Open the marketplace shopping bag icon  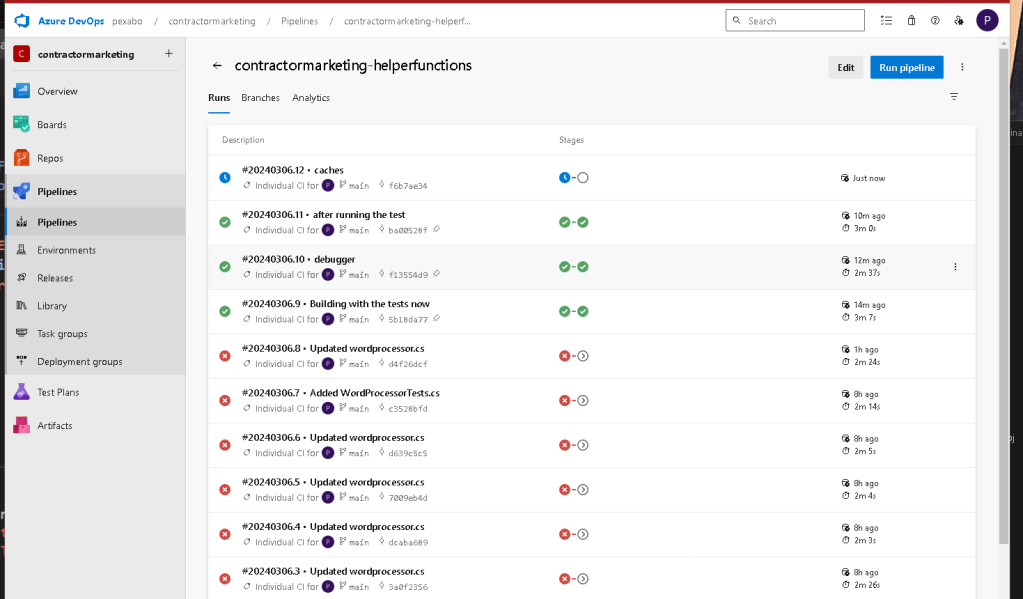(911, 20)
